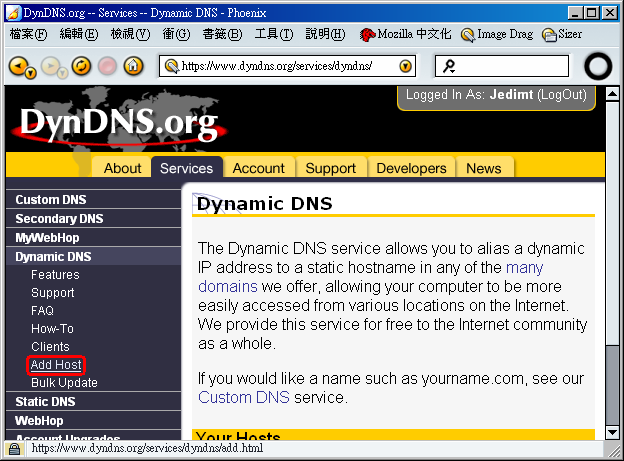Select MyWebHop in the sidebar
Image resolution: width=624 pixels, height=461 pixels.
(94, 238)
